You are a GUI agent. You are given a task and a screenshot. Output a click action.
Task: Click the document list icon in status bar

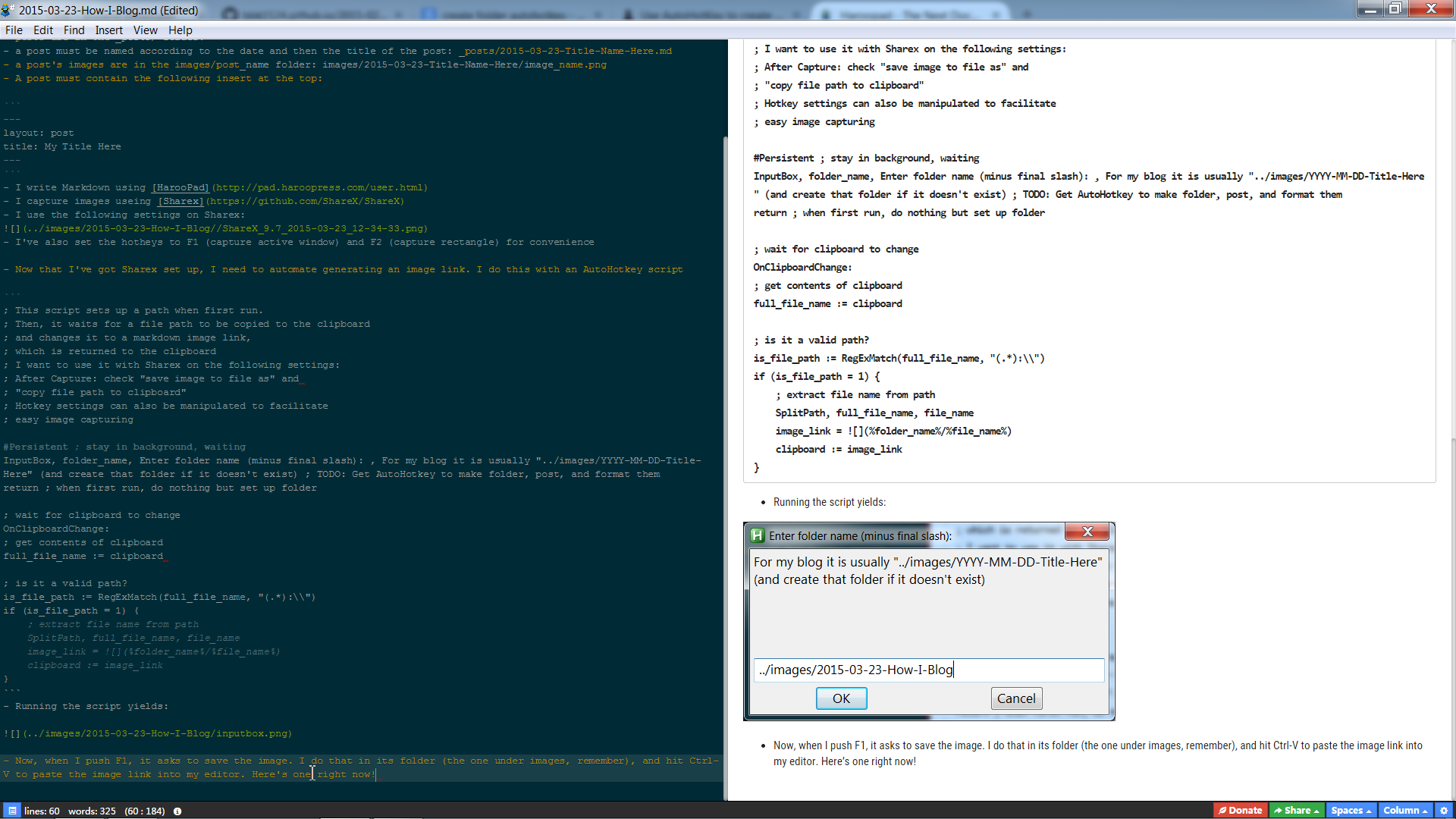tap(13, 811)
